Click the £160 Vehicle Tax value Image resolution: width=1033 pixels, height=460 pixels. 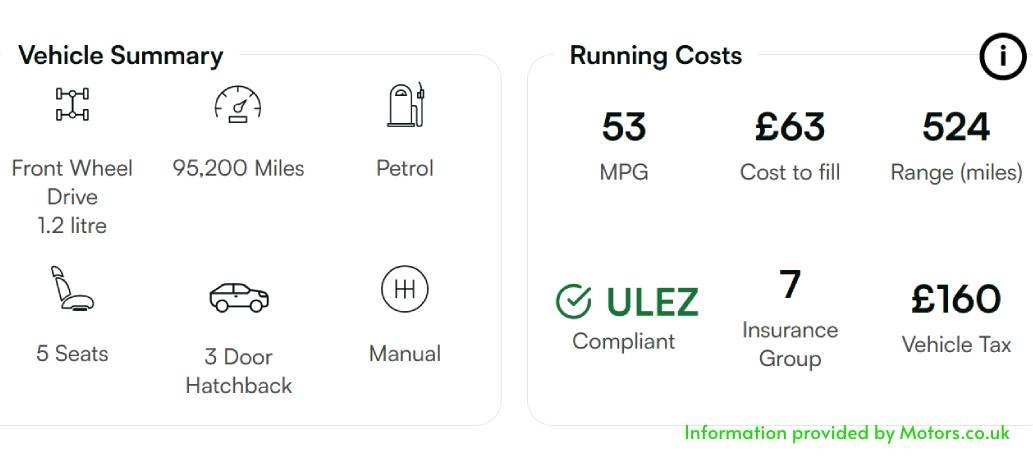coord(956,300)
